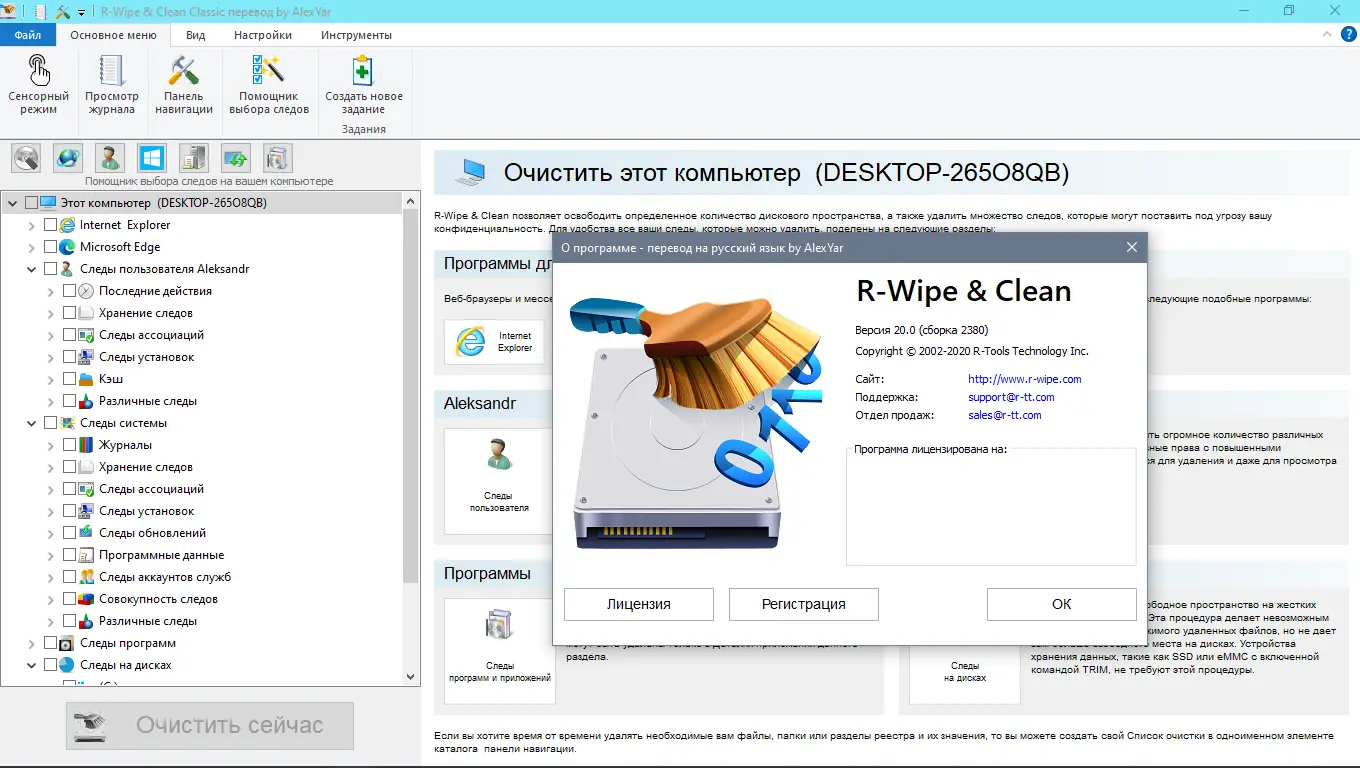Switch to the Вид tab
Image resolution: width=1360 pixels, height=768 pixels.
click(x=196, y=35)
